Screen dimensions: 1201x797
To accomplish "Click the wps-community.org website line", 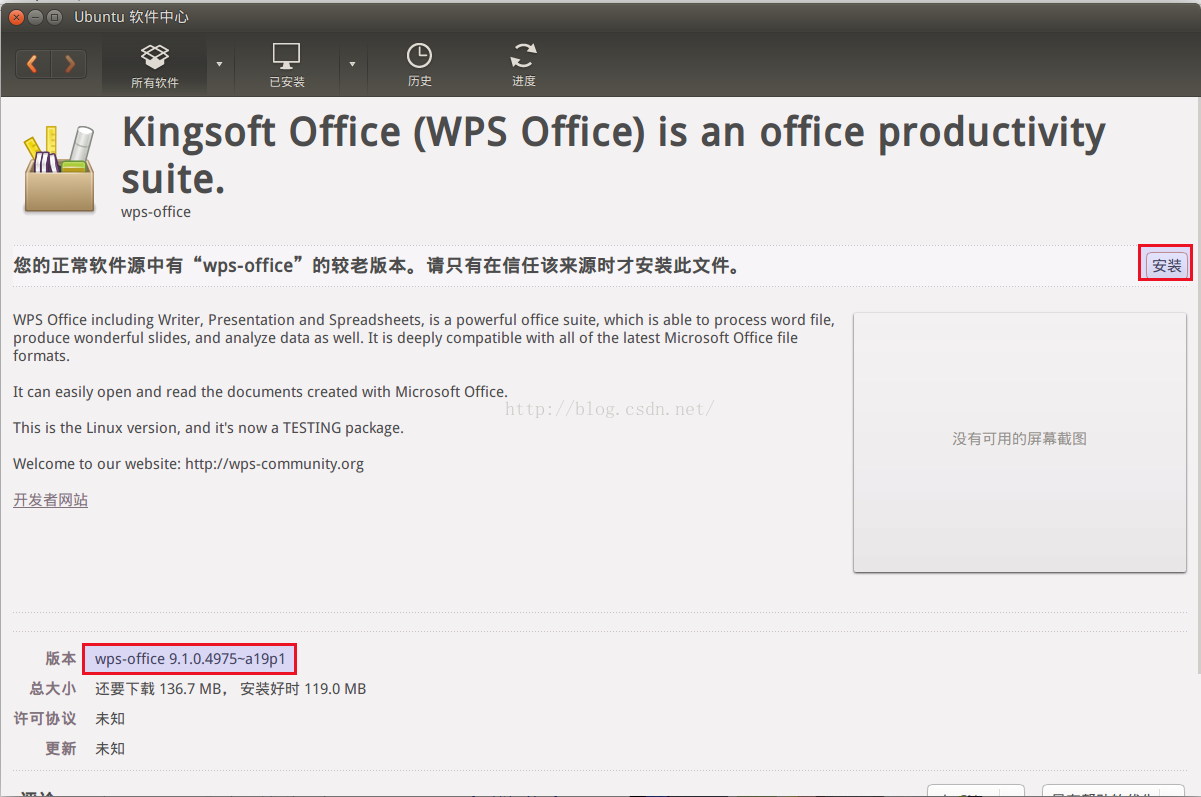I will coord(188,464).
